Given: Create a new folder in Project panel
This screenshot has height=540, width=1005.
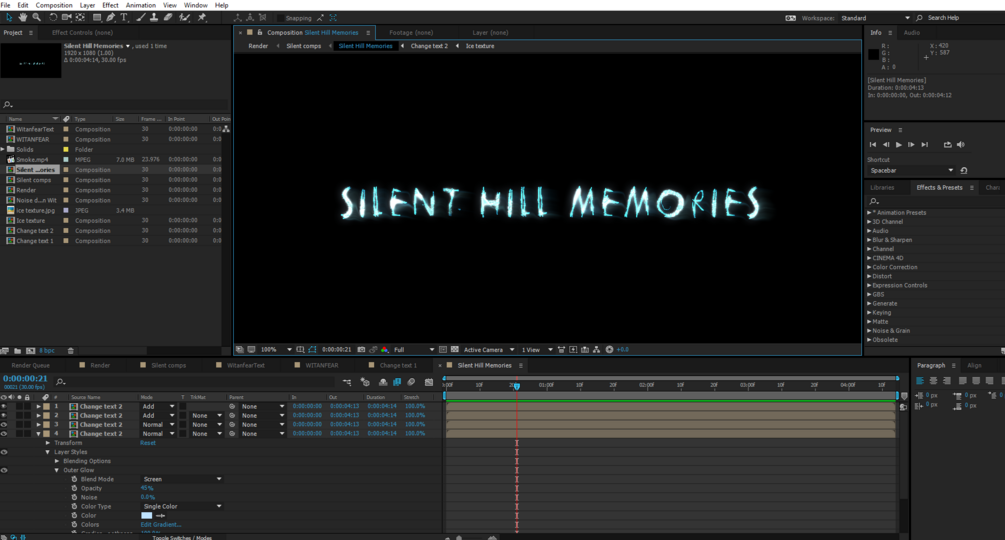Looking at the screenshot, I should [x=17, y=351].
